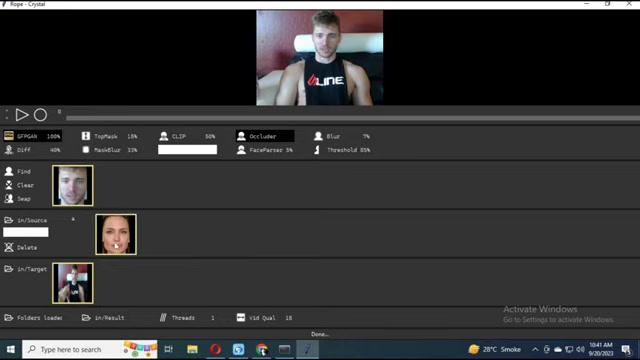
Task: Select the TopMask icon
Action: tap(86, 136)
